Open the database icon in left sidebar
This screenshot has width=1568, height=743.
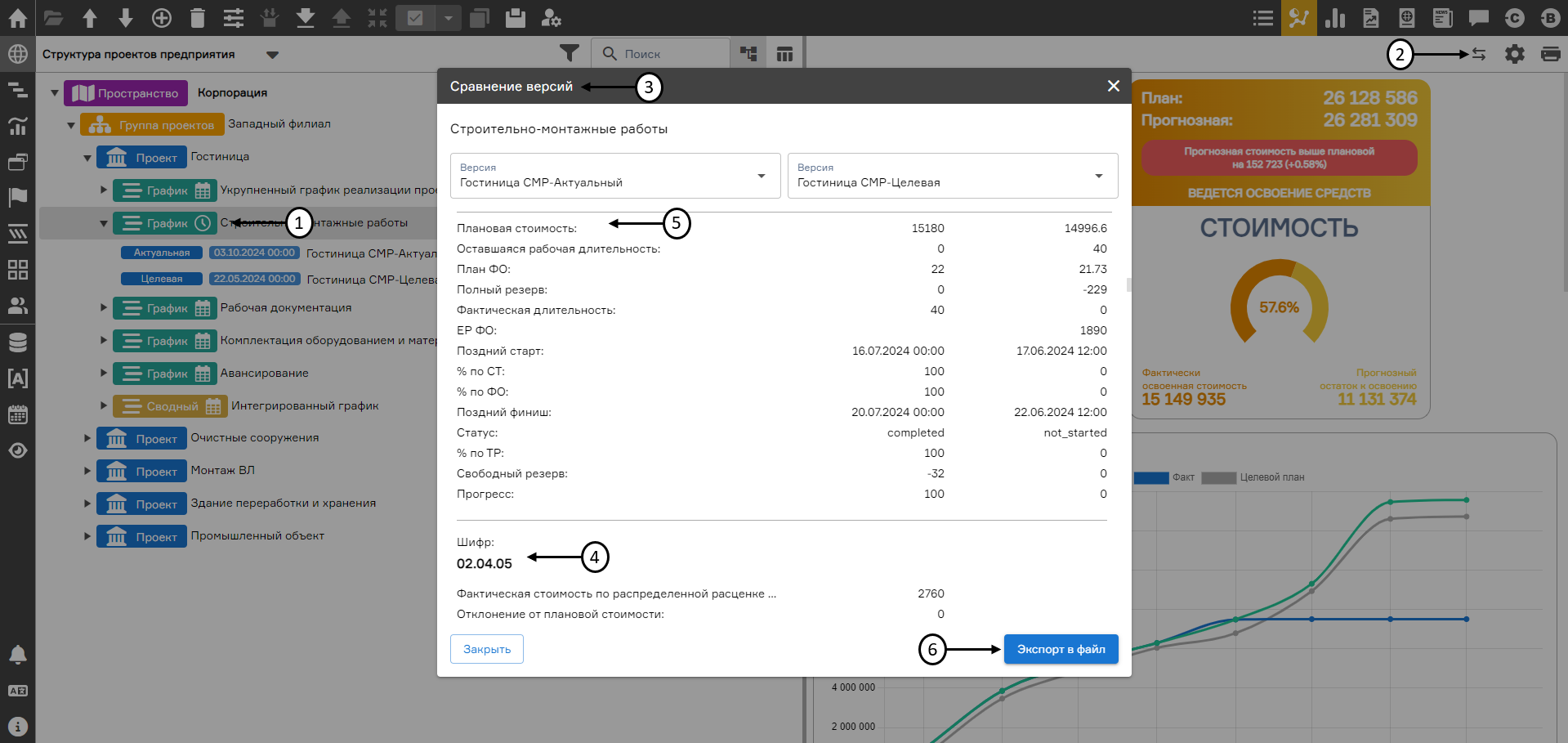tap(17, 342)
